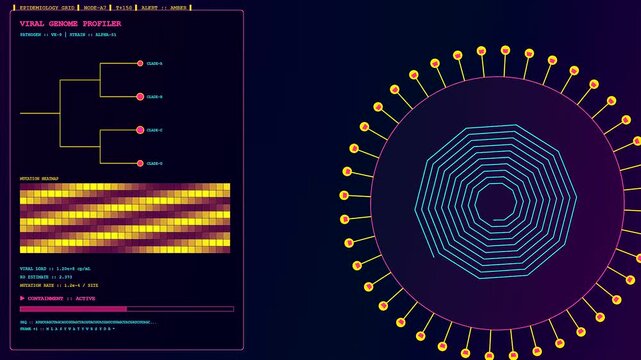The width and height of the screenshot is (641, 360).
Task: Click the R0 ESTIMATE readout line
Action: [46, 277]
